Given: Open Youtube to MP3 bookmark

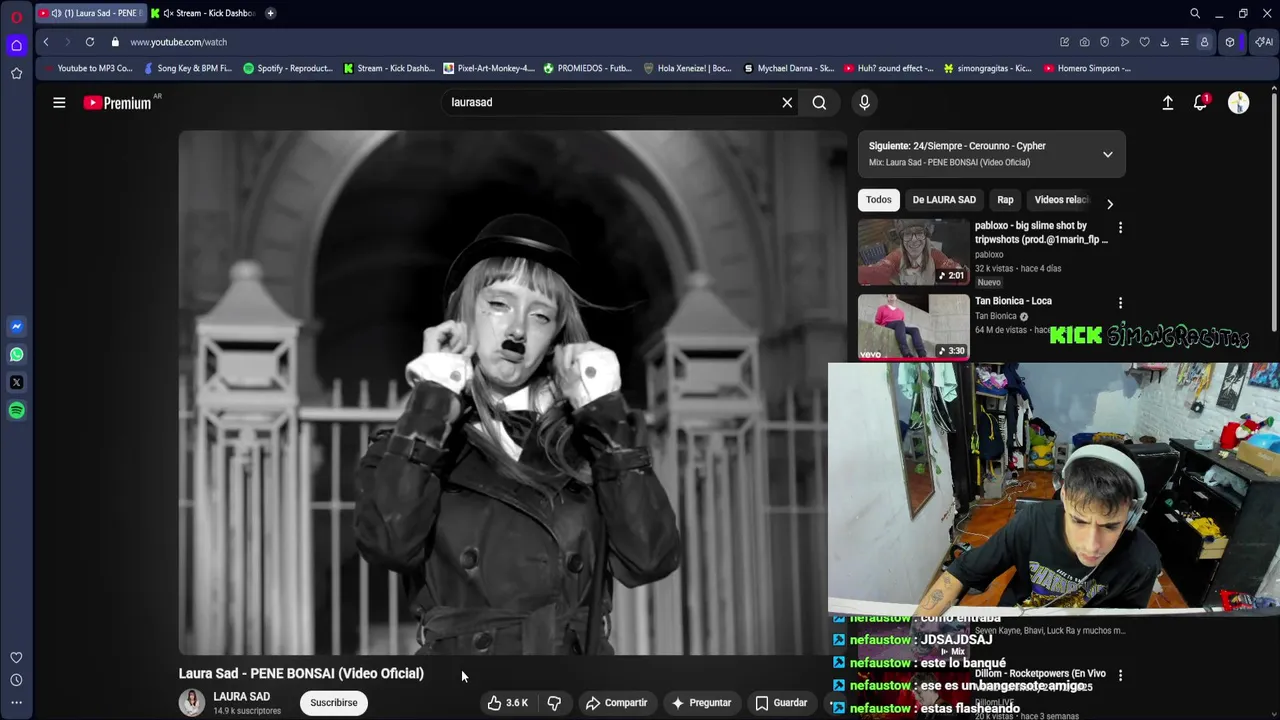Looking at the screenshot, I should (x=88, y=68).
